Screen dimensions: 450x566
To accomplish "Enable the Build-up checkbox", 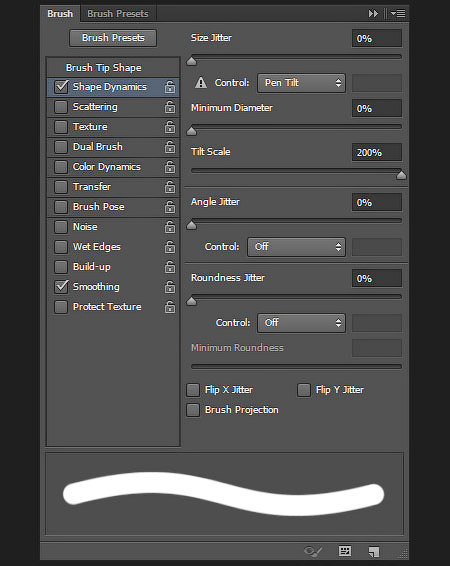I will (61, 267).
